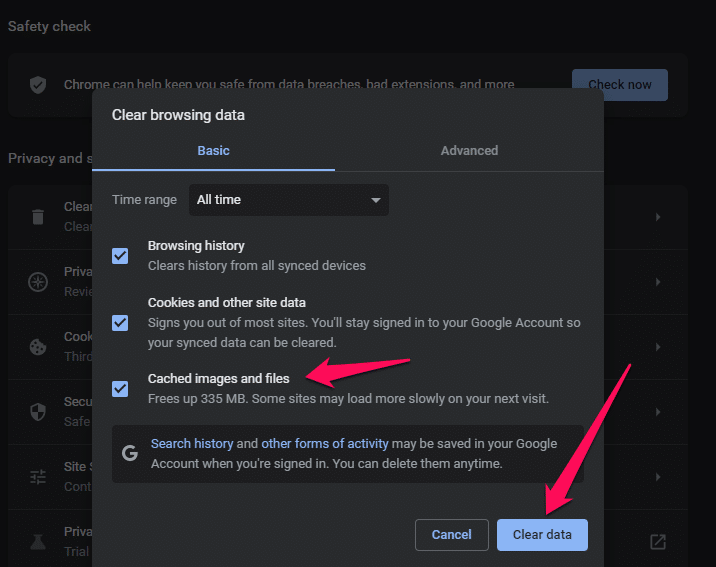Image resolution: width=716 pixels, height=567 pixels.
Task: Uncheck Cached images and files checkbox
Action: coord(120,389)
